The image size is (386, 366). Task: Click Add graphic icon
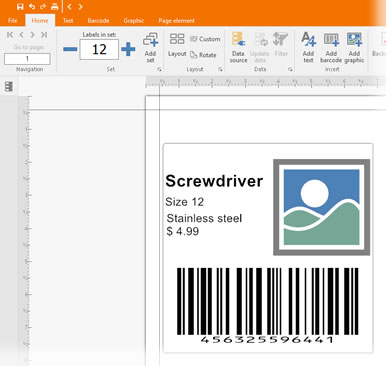tap(354, 47)
